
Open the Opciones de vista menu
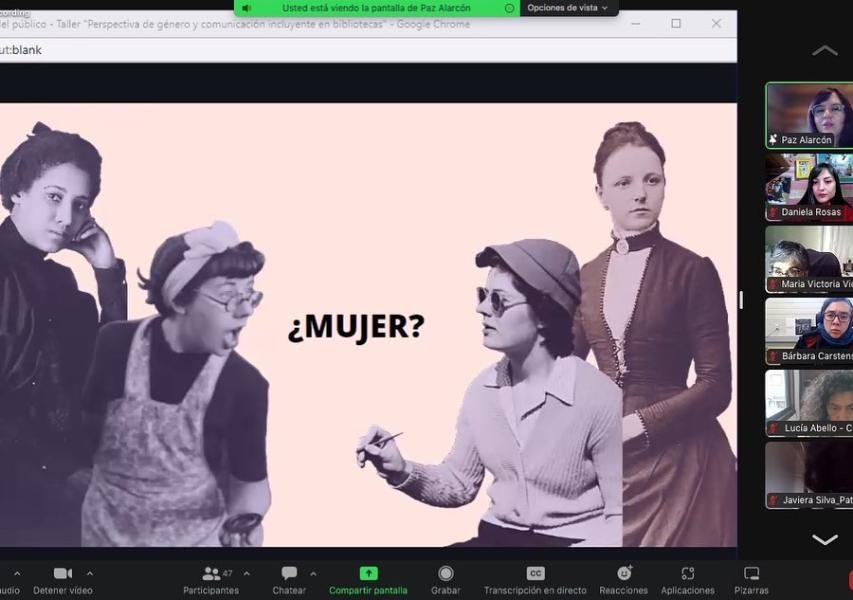[x=567, y=8]
